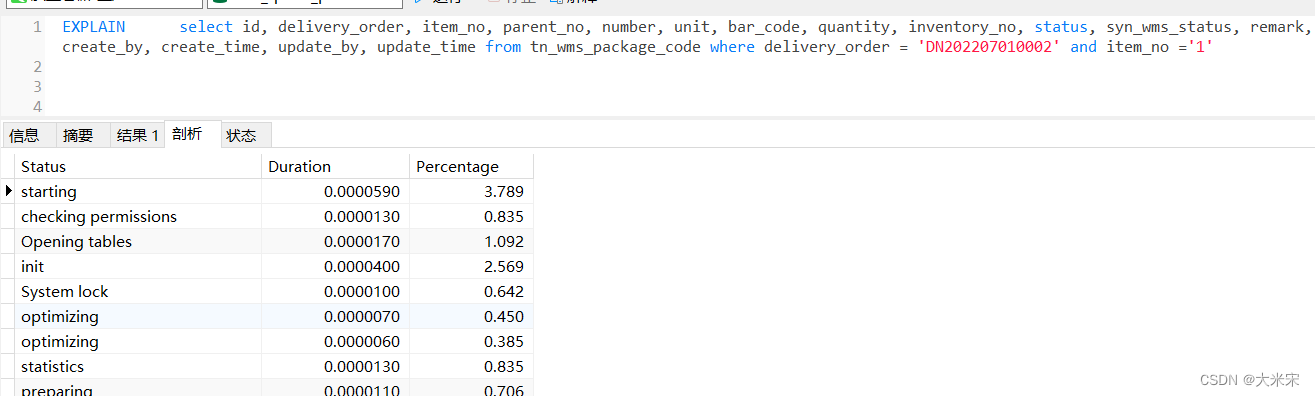
Task: Select the 'init' status cell
Action: [x=138, y=266]
